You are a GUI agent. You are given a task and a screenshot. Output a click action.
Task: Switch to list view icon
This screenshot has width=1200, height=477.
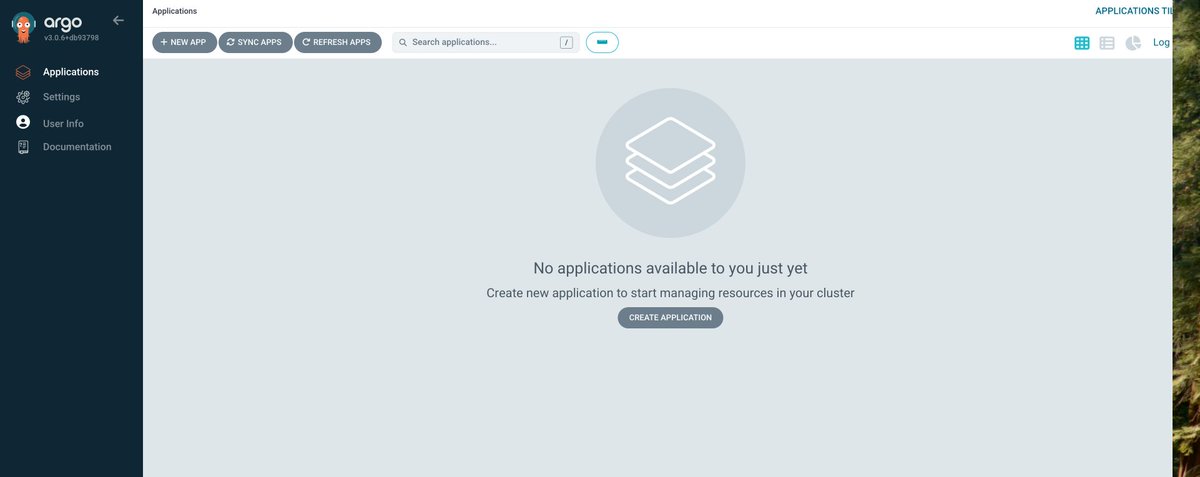(1107, 43)
